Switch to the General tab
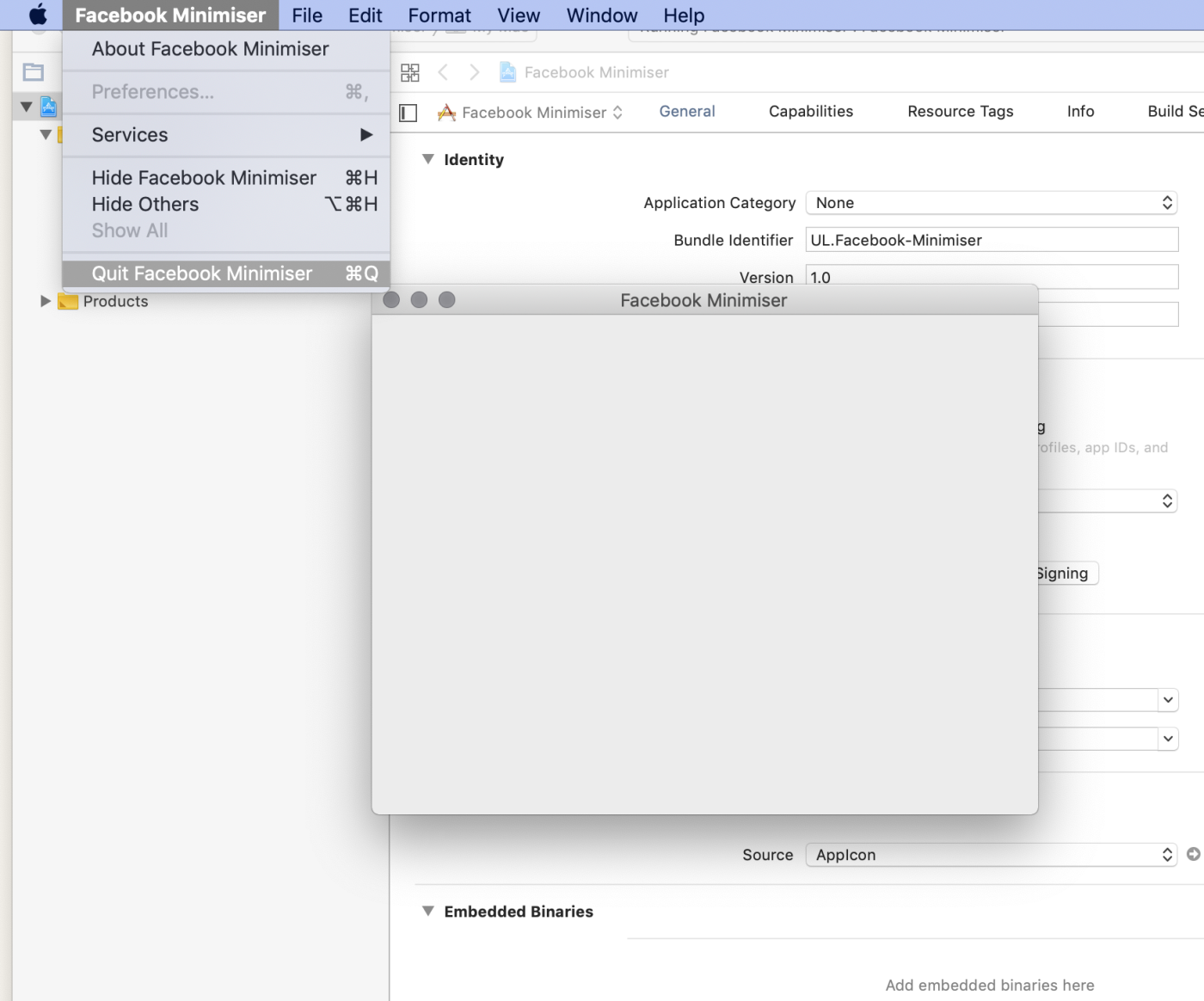Screen dimensions: 1204x1001 pyautogui.click(x=687, y=111)
